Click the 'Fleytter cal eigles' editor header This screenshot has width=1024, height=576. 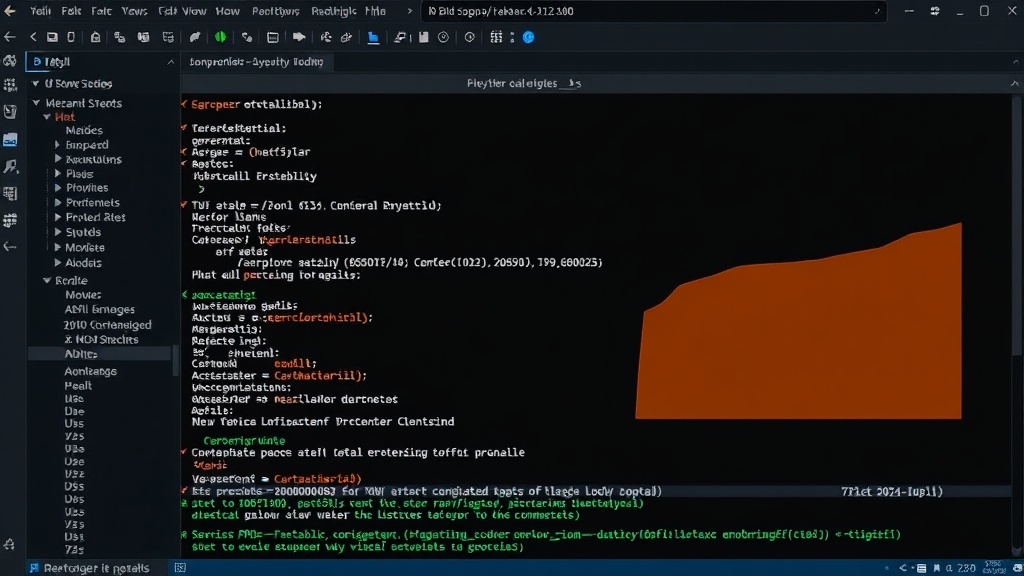[x=523, y=84]
